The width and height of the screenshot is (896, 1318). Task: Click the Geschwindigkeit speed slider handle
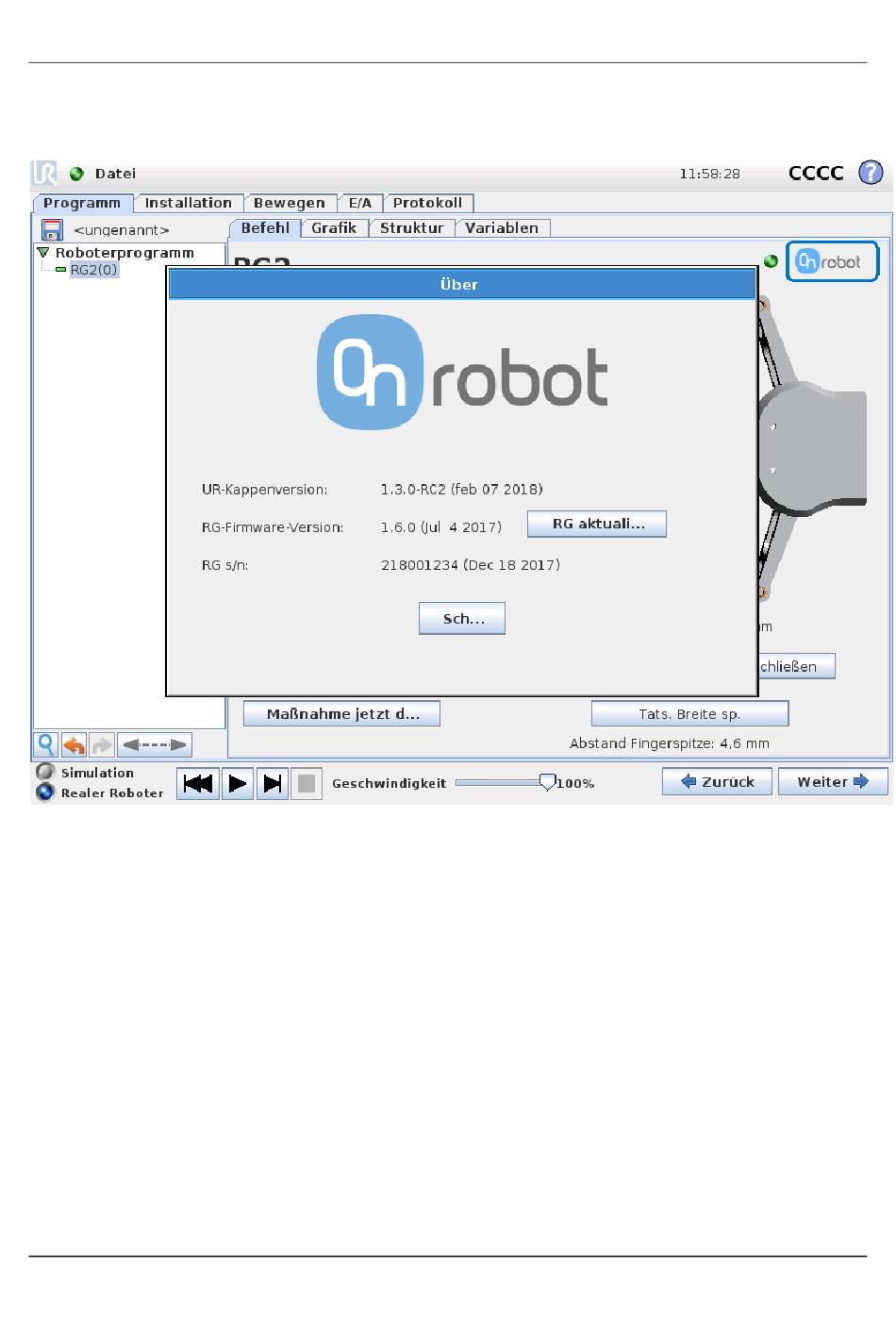(x=547, y=782)
